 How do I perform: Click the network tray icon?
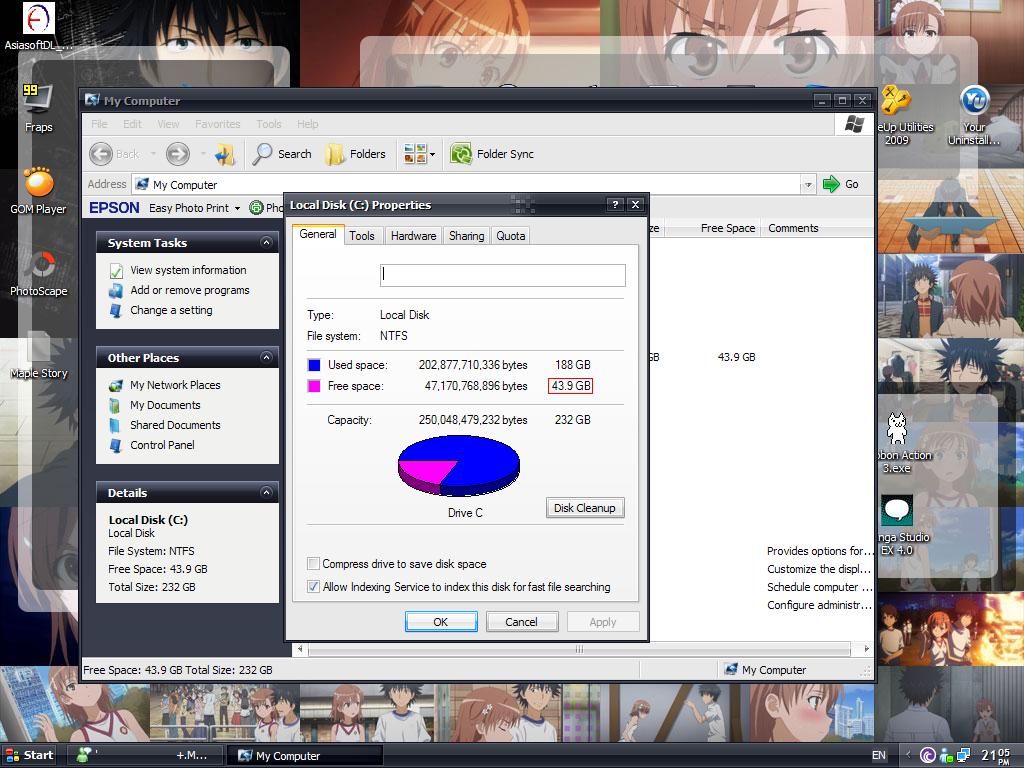(963, 755)
